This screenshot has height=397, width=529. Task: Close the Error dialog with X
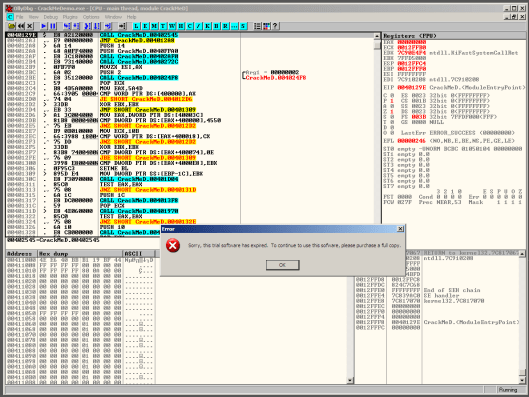400,229
